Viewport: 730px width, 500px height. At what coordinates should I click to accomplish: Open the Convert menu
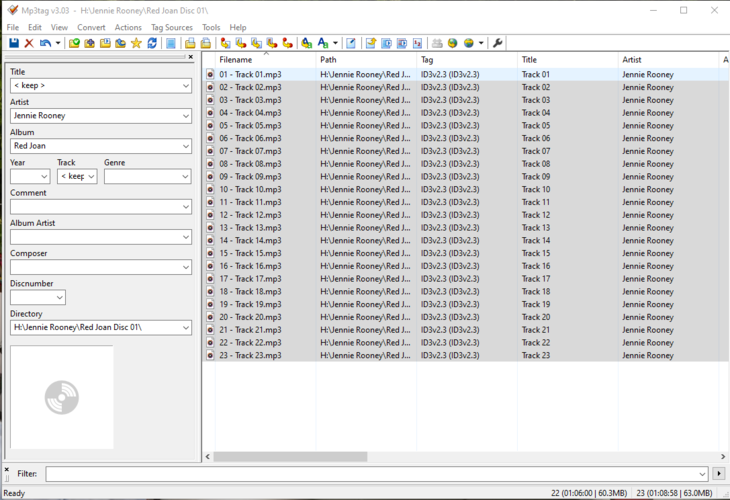(91, 27)
